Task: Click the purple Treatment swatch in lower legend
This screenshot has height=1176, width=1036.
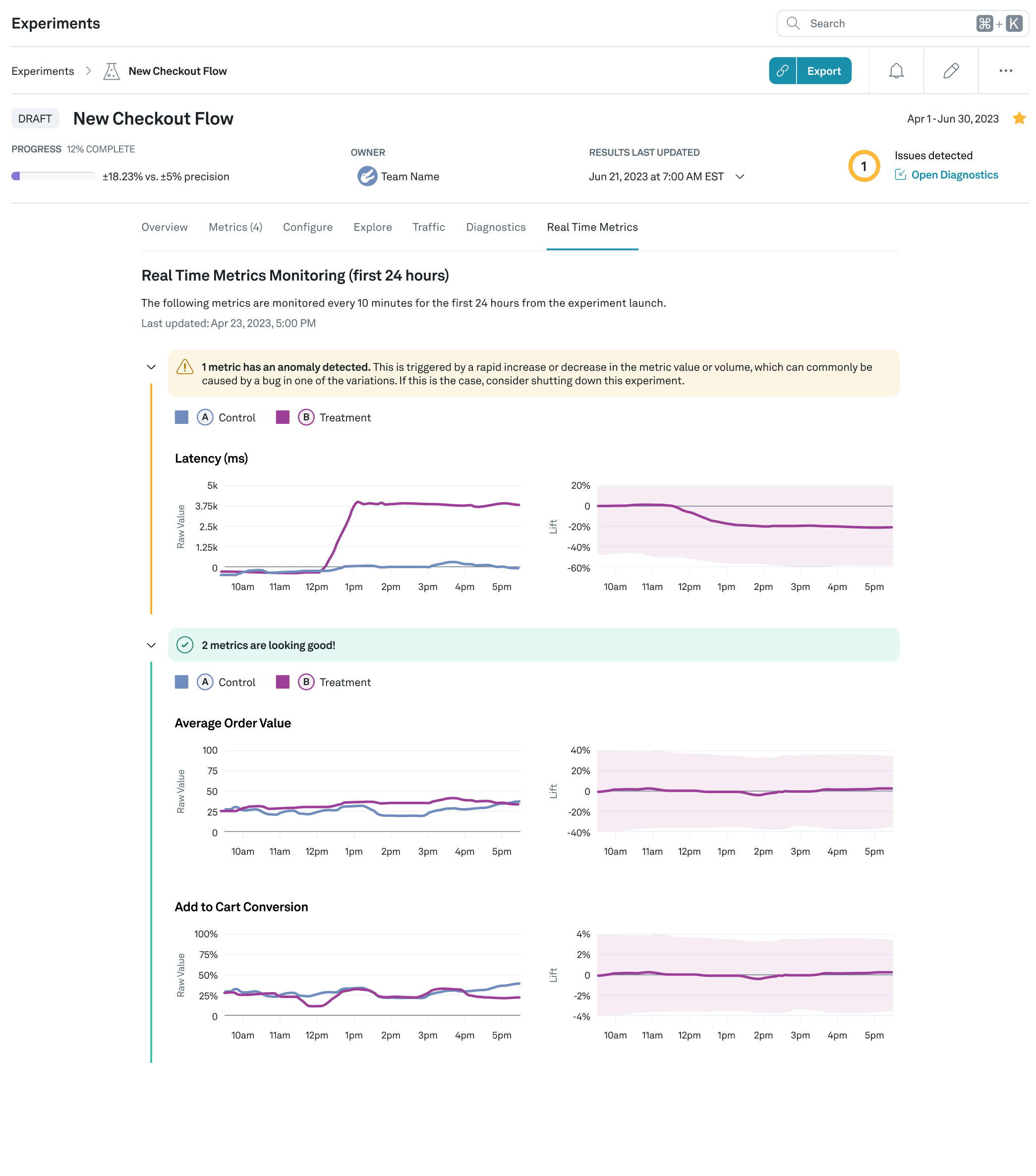Action: pos(283,682)
